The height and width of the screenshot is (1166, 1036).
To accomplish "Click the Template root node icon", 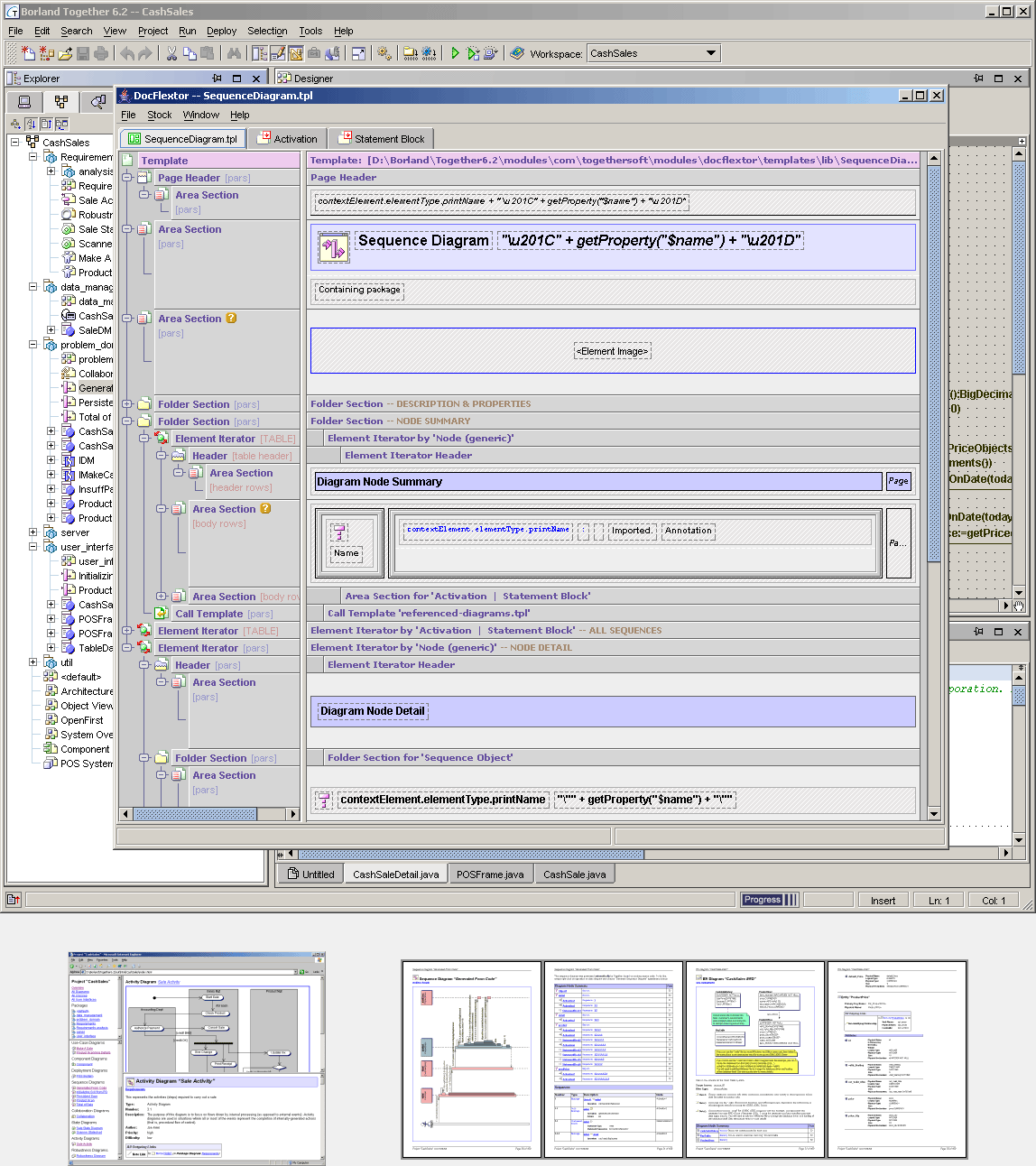I will coord(129,161).
